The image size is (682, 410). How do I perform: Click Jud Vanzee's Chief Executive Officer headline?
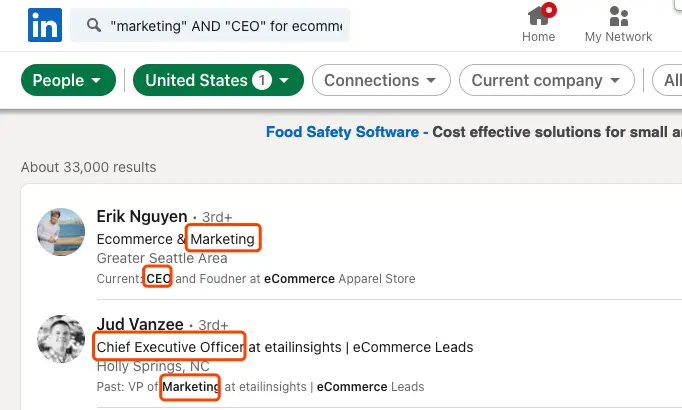(285, 347)
